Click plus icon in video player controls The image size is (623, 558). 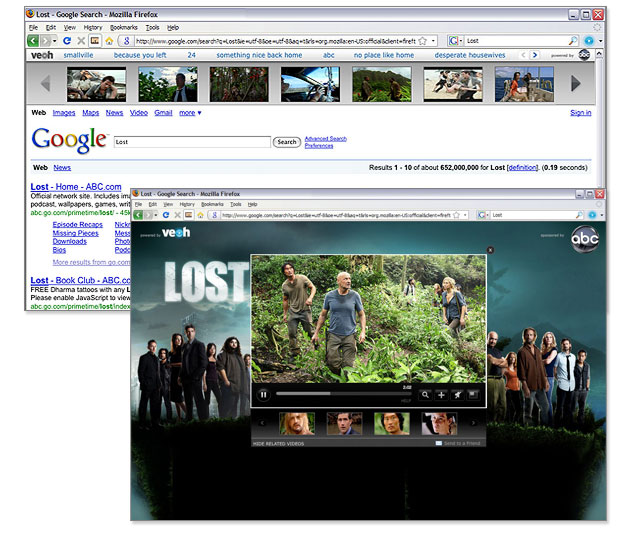[441, 395]
